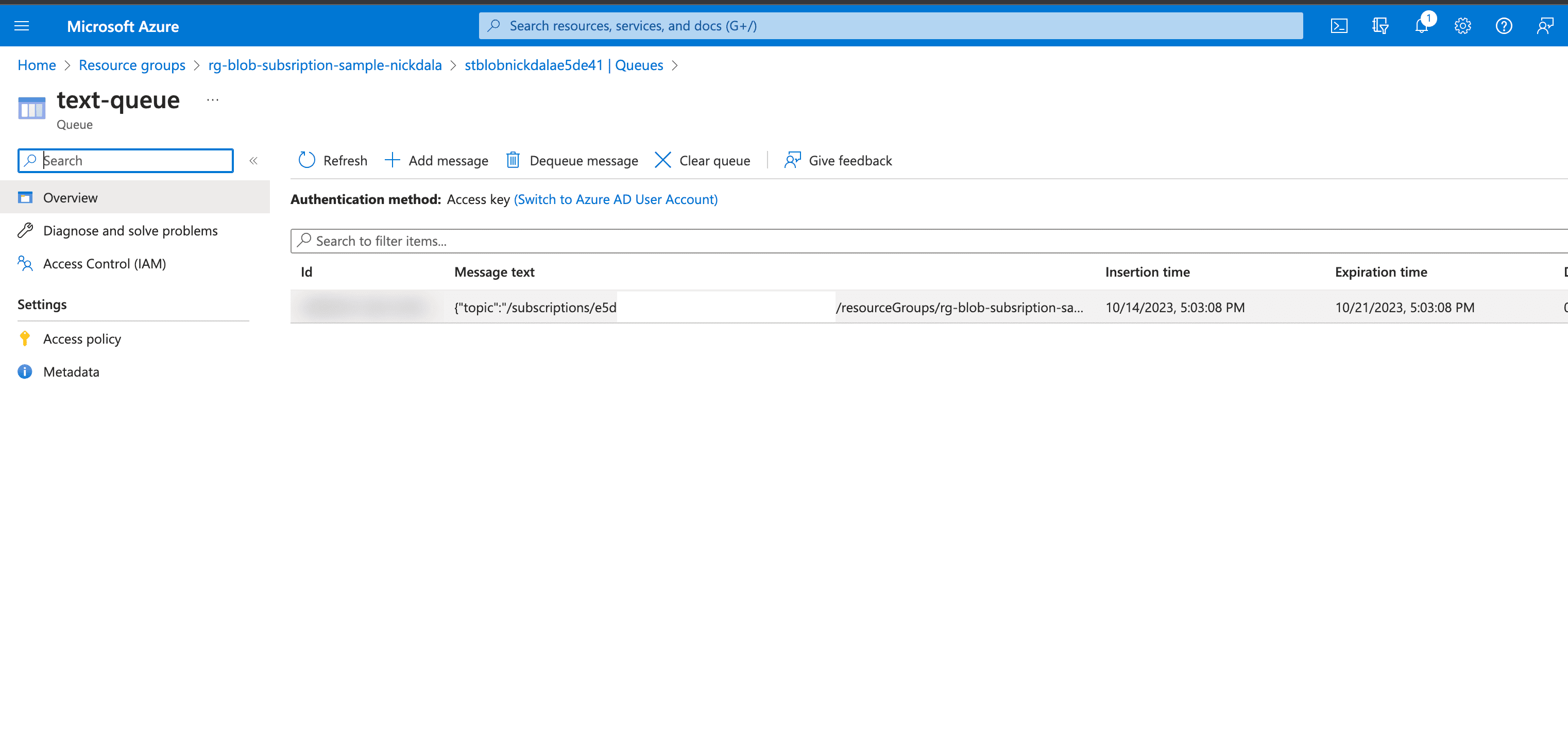
Task: Click the Refresh button label
Action: coord(345,161)
